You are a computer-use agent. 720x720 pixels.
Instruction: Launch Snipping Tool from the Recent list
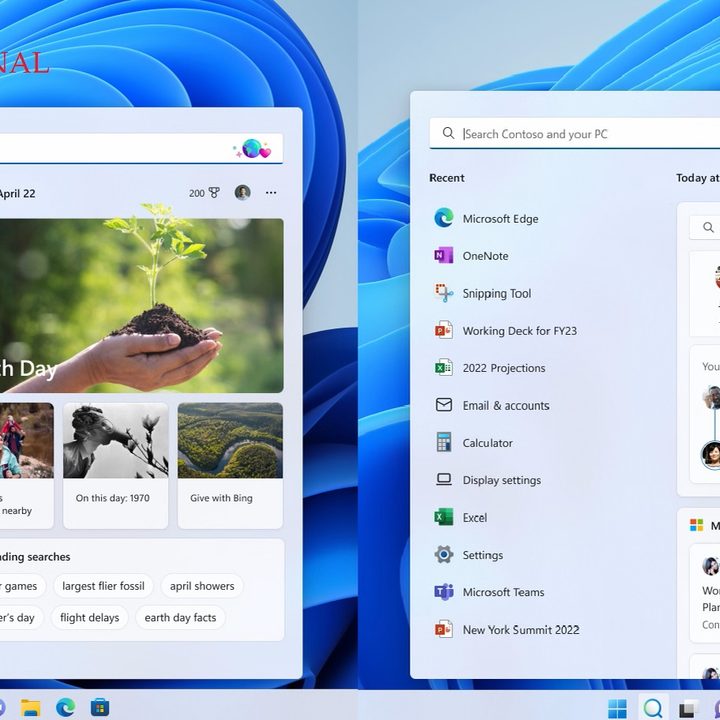[x=483, y=293]
